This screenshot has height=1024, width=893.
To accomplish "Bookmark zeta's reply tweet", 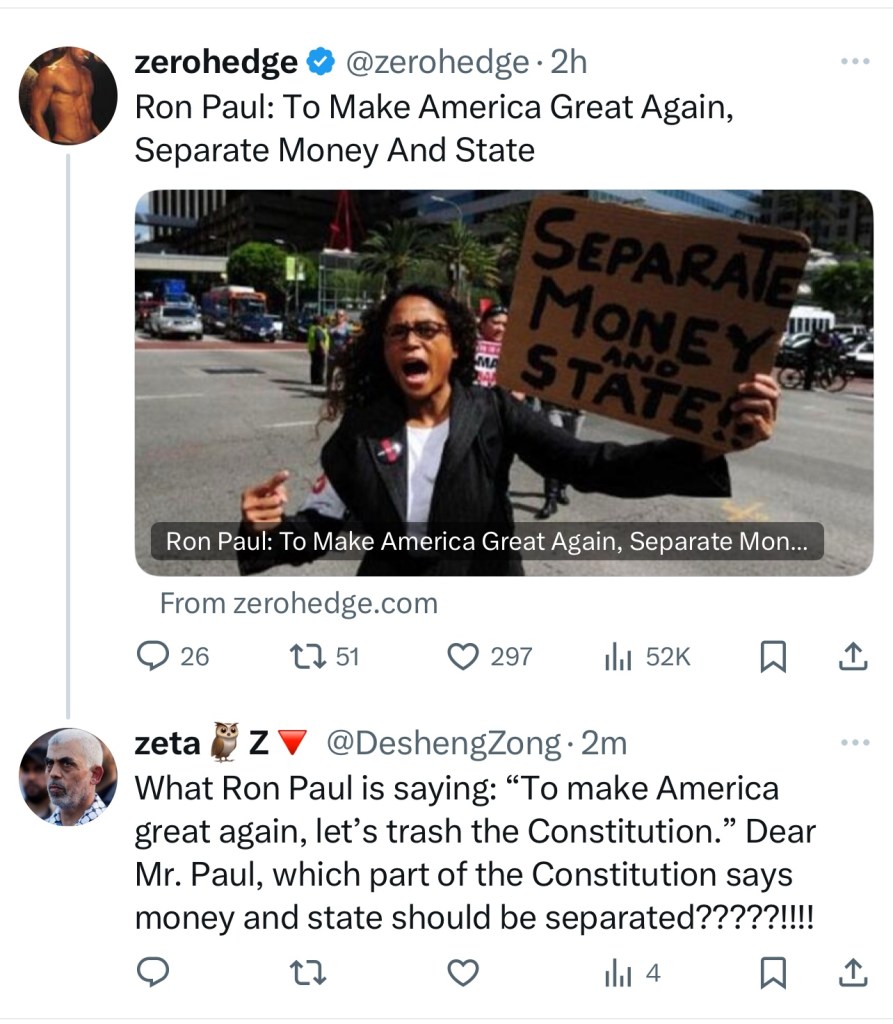I will (772, 972).
